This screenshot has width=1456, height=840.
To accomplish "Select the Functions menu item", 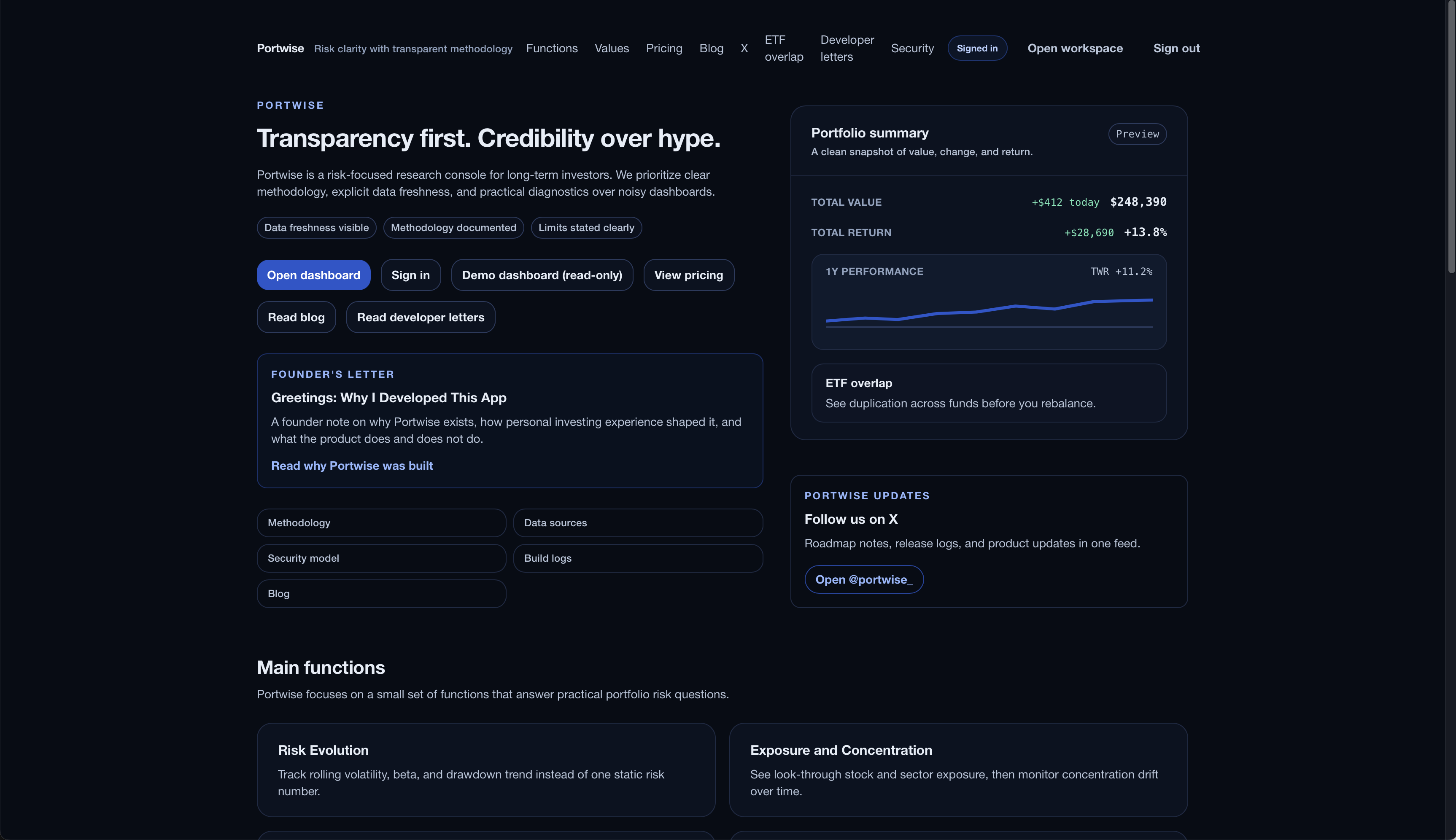I will [x=551, y=48].
